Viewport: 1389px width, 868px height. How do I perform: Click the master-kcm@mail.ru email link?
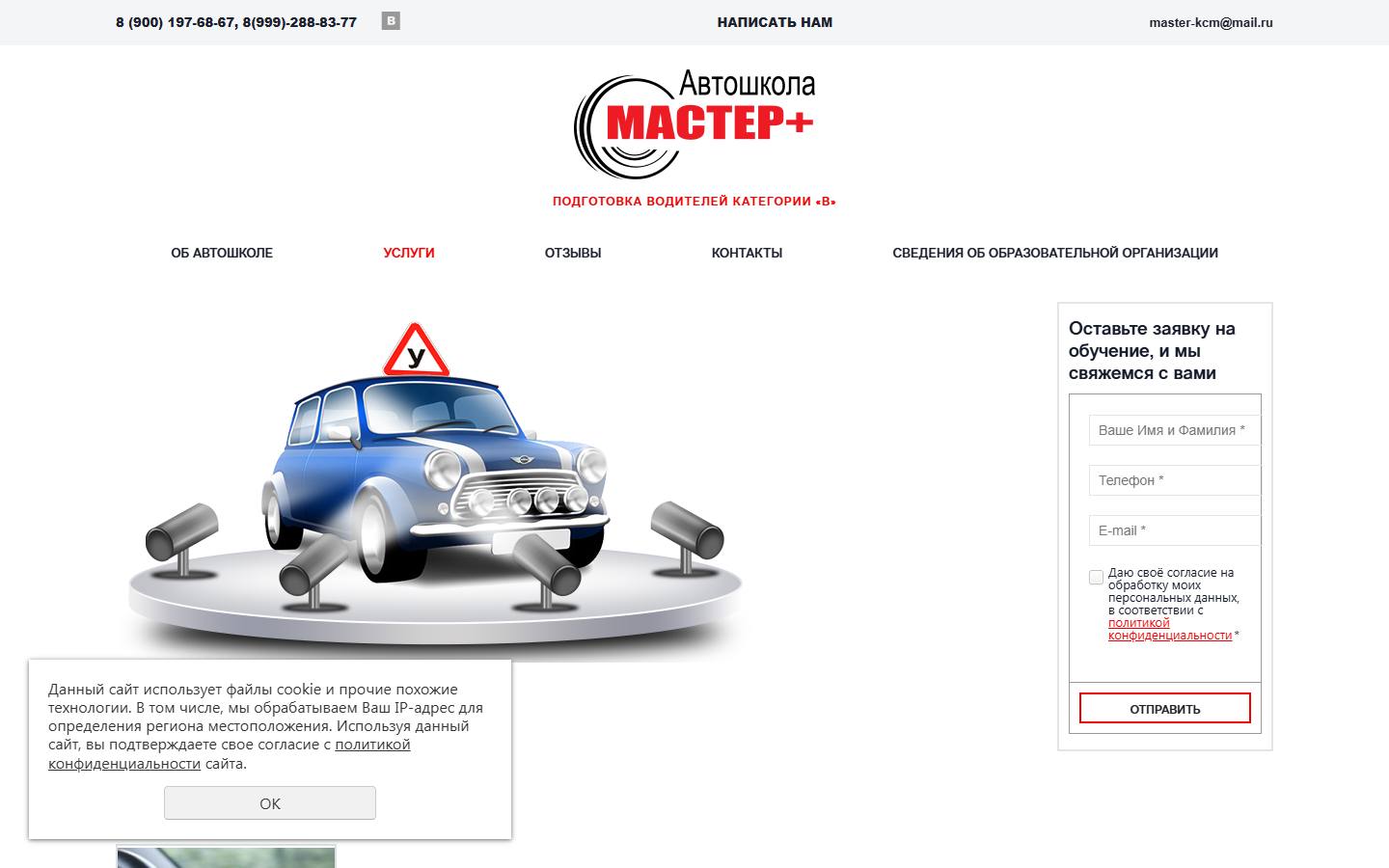pyautogui.click(x=1211, y=22)
